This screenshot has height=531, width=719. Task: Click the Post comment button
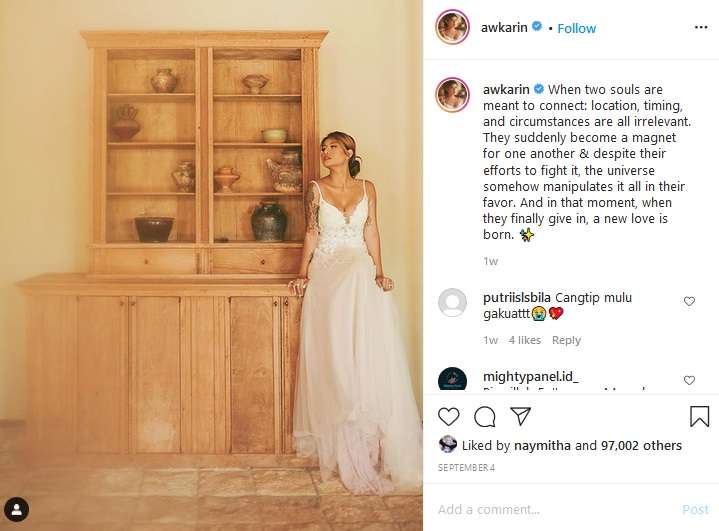(695, 509)
